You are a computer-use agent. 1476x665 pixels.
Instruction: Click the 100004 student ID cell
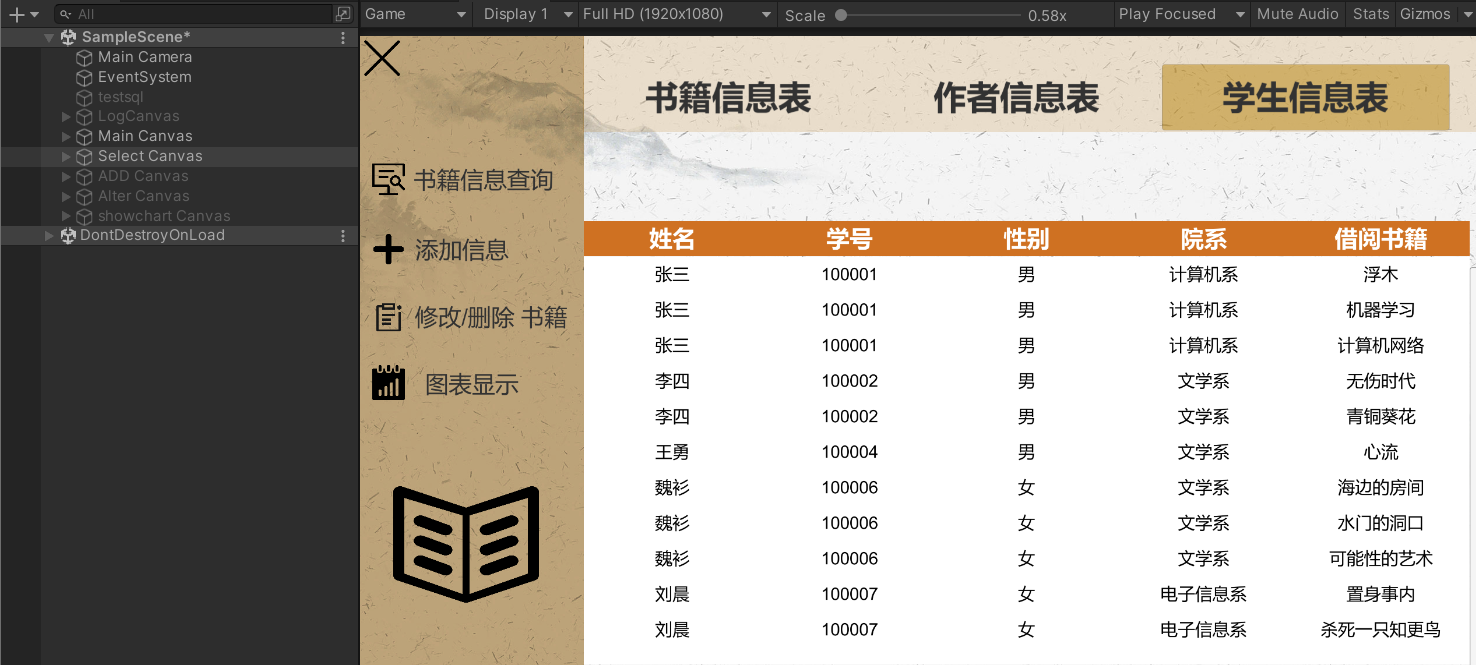[x=850, y=452]
